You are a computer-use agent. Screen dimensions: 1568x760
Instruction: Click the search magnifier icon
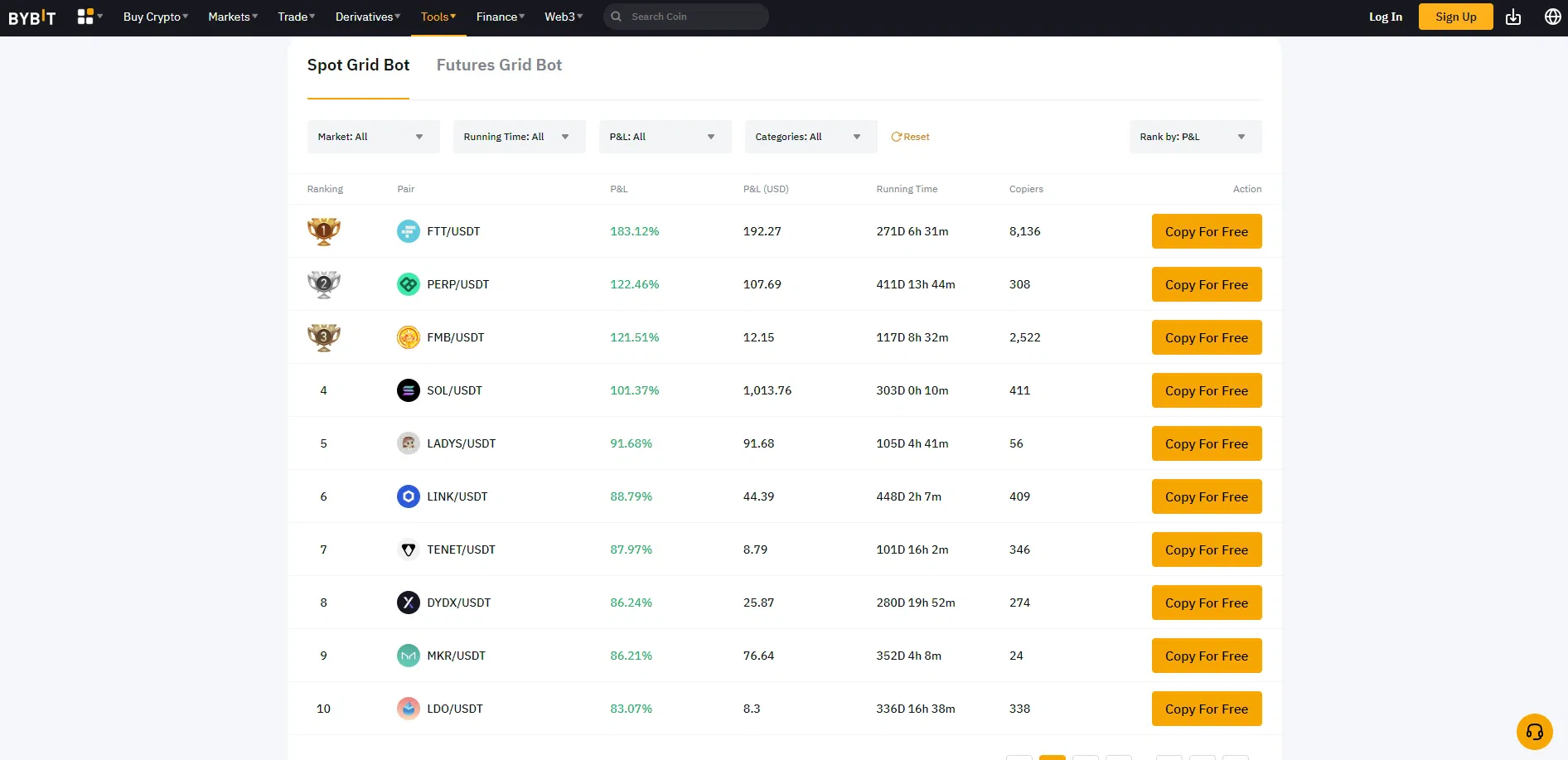[x=617, y=17]
